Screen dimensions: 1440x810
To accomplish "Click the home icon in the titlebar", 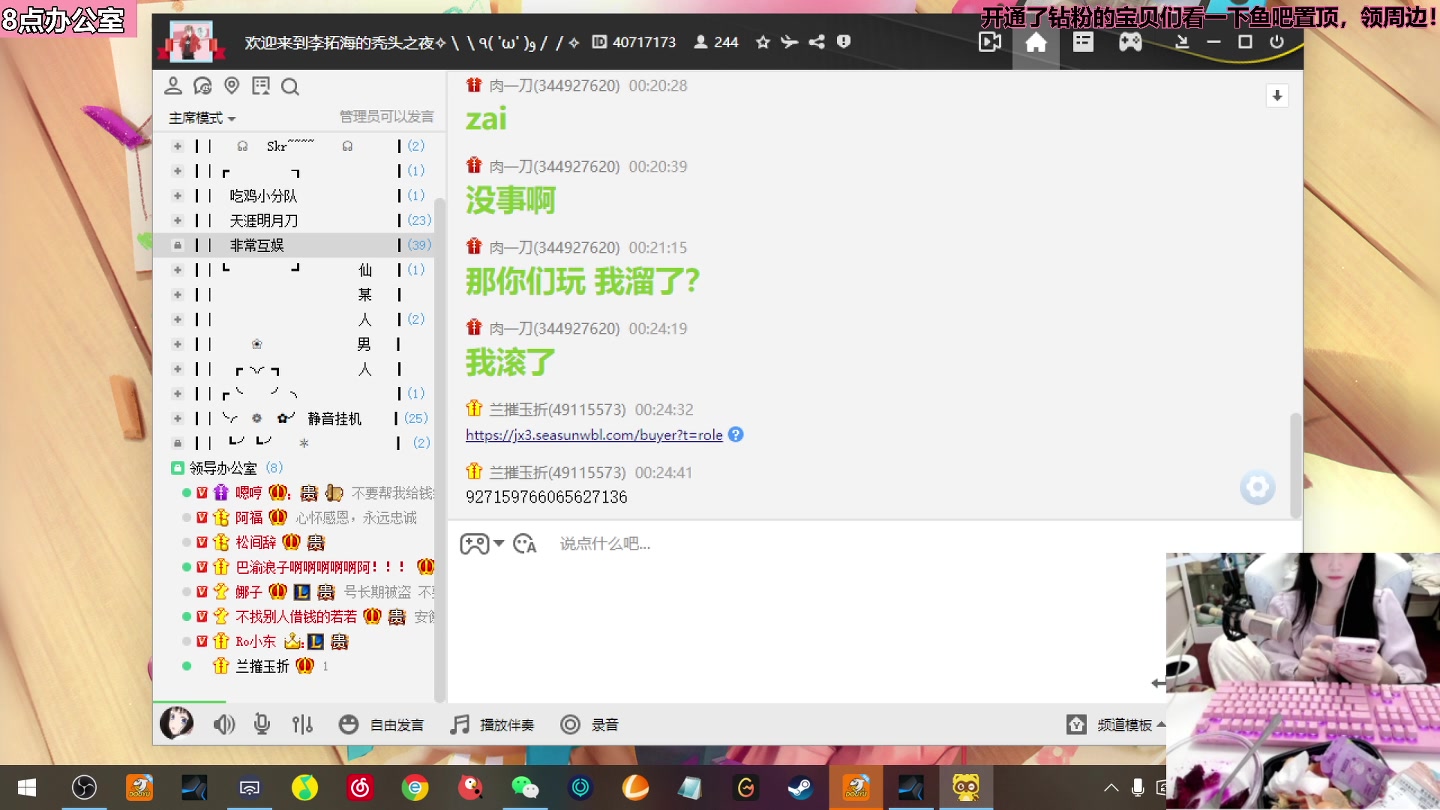I will [1036, 42].
